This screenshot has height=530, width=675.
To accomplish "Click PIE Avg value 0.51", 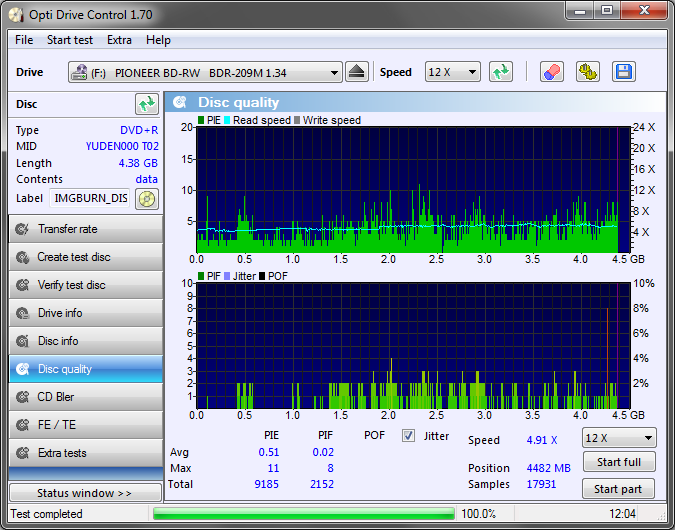I will tap(269, 452).
